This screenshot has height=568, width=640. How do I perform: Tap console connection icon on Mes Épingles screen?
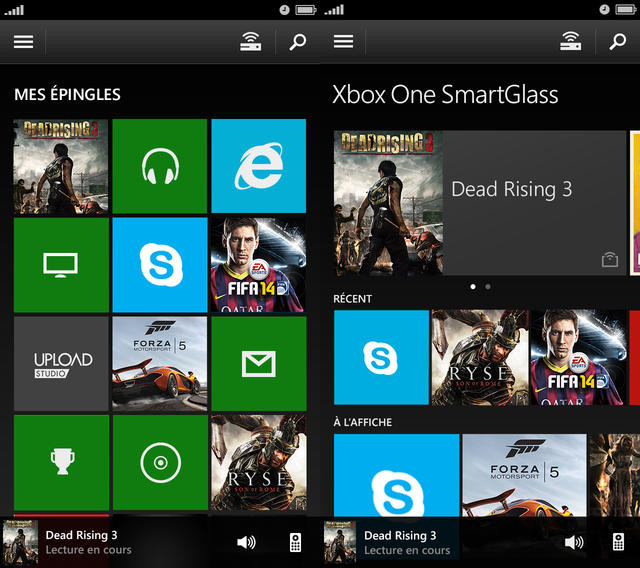[251, 42]
